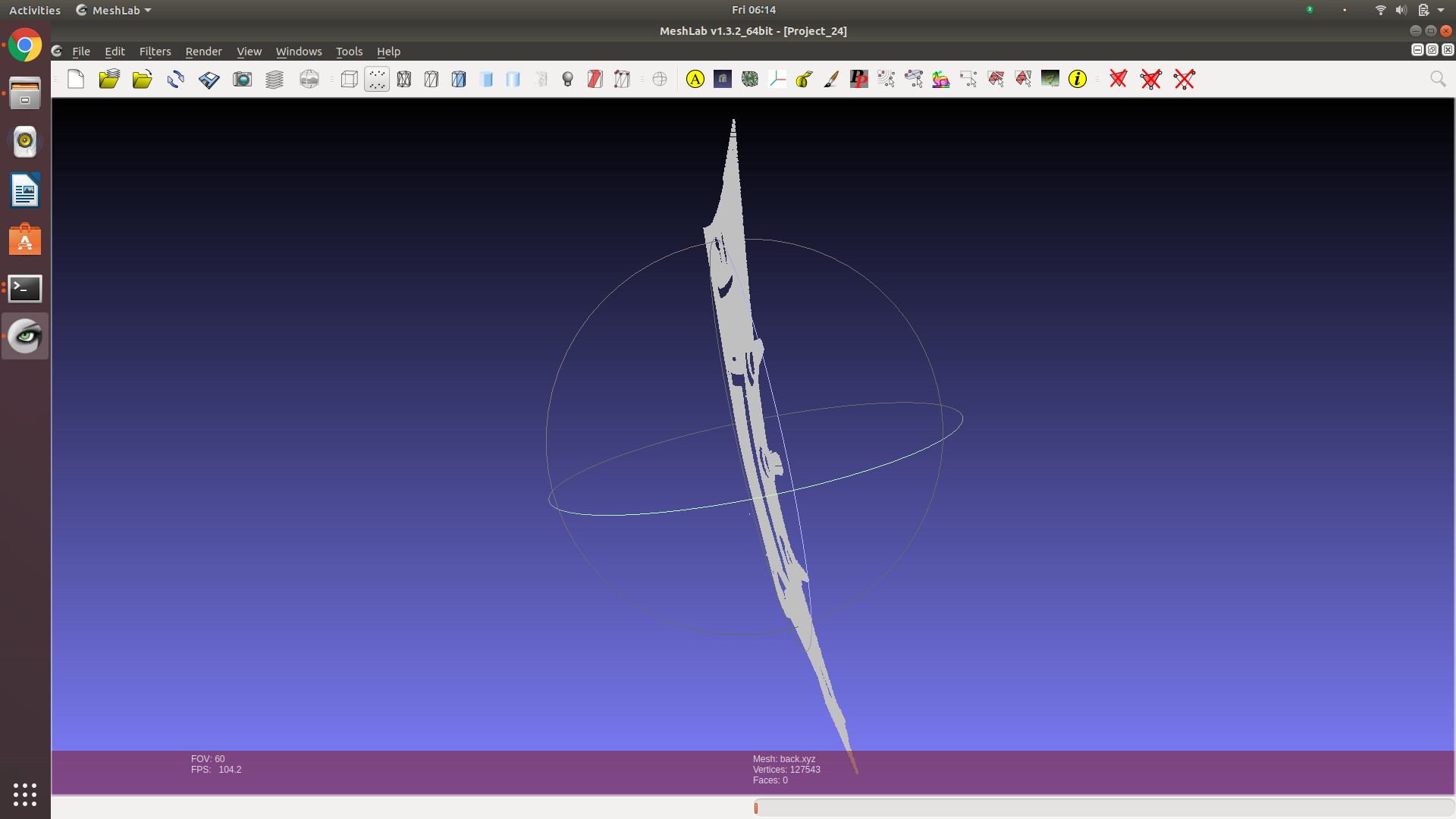Open the File menu dropdown
The image size is (1456, 819).
[x=81, y=51]
